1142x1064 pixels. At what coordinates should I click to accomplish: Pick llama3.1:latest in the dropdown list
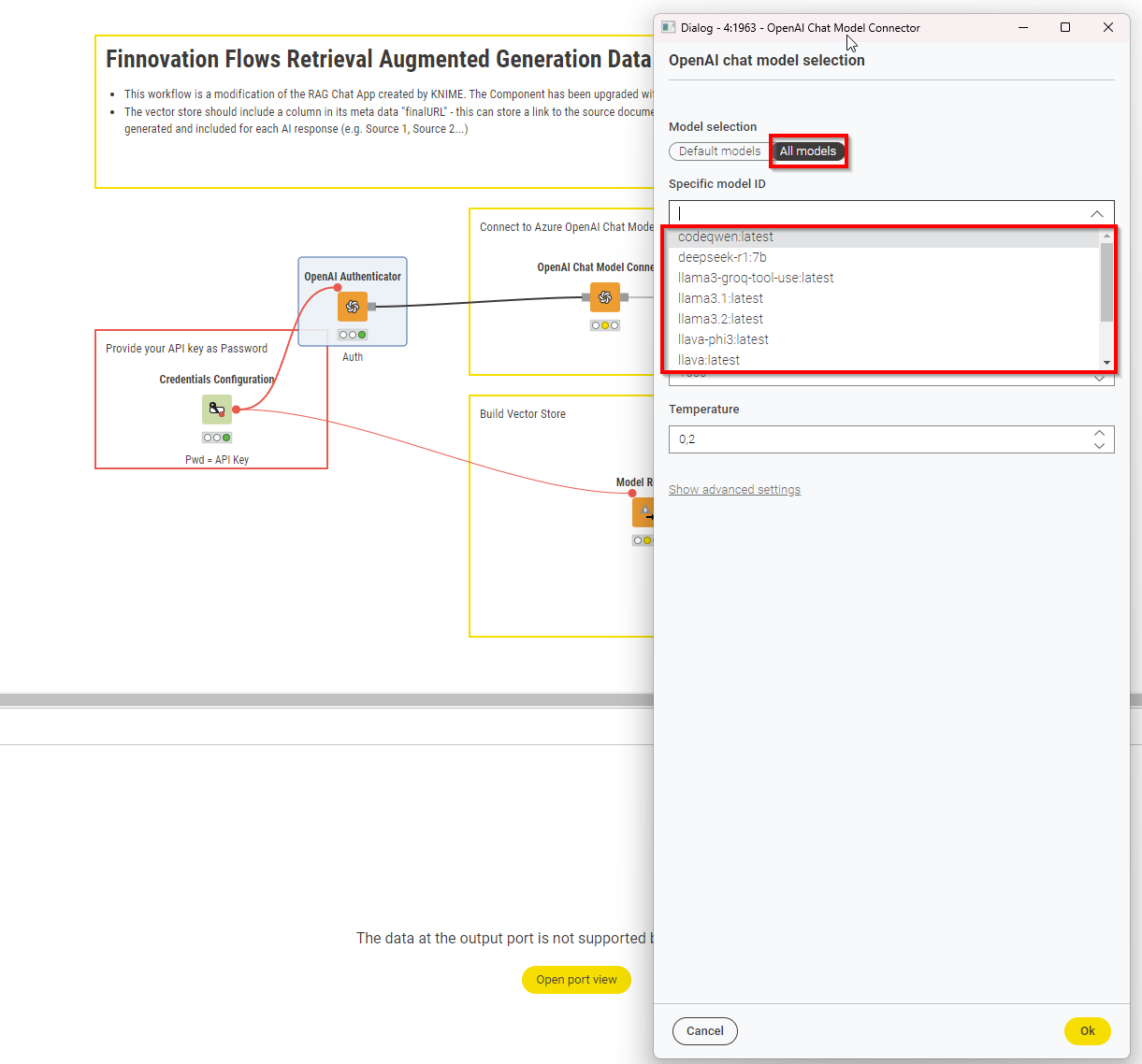(x=720, y=298)
